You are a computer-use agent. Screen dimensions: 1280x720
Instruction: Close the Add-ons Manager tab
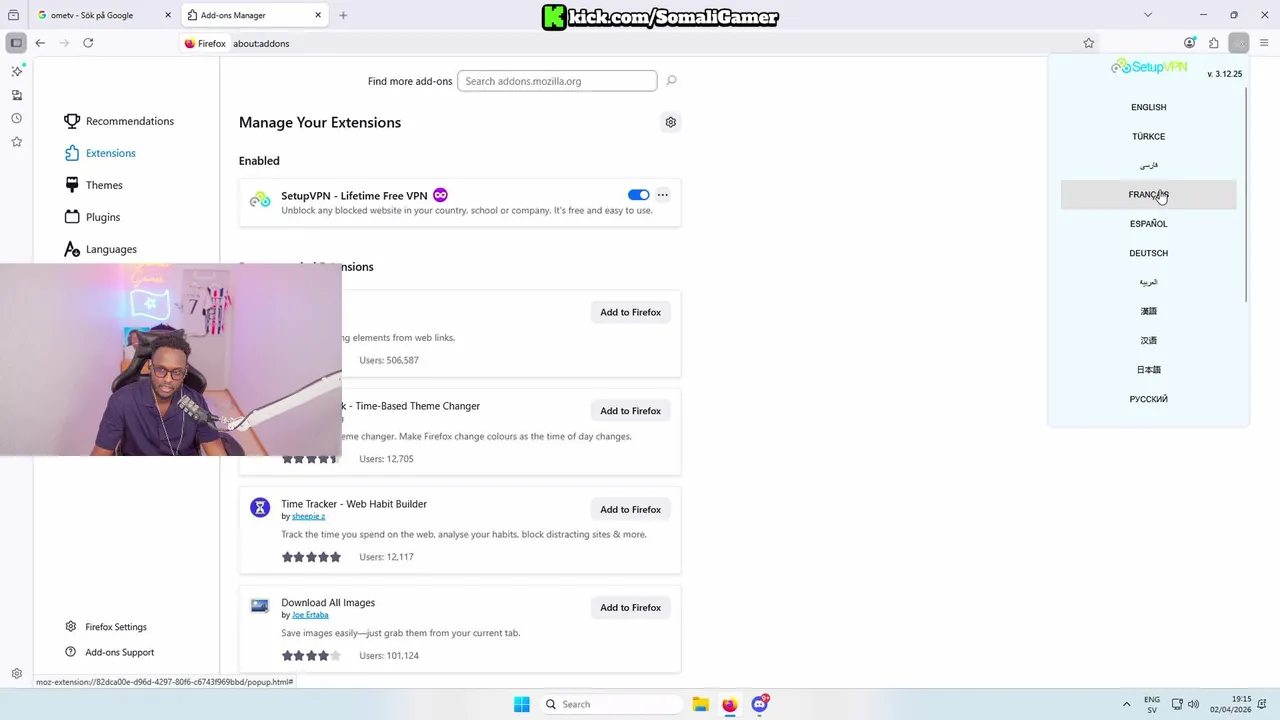(x=319, y=15)
